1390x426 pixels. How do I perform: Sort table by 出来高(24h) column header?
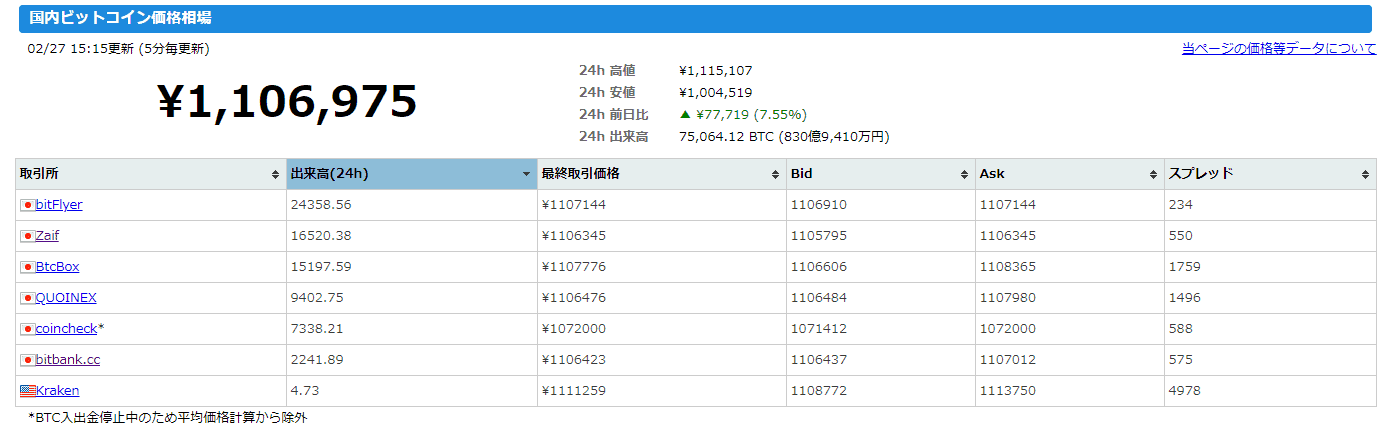[411, 174]
